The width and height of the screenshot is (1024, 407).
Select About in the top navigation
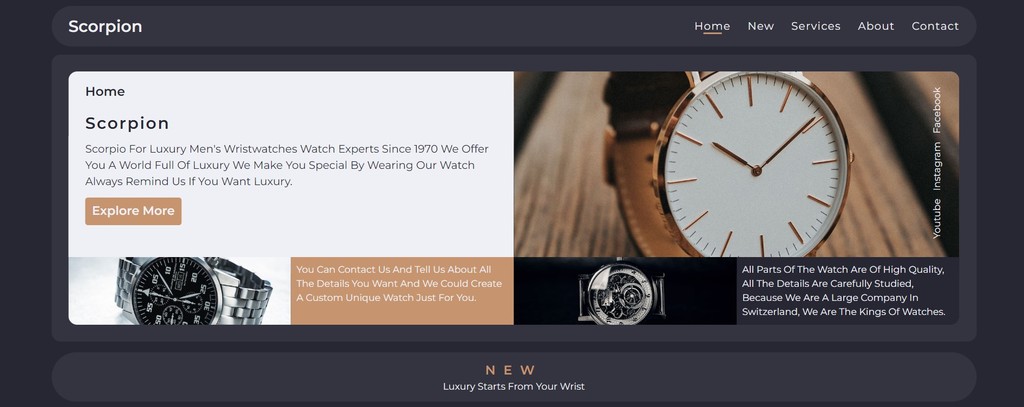pyautogui.click(x=876, y=26)
